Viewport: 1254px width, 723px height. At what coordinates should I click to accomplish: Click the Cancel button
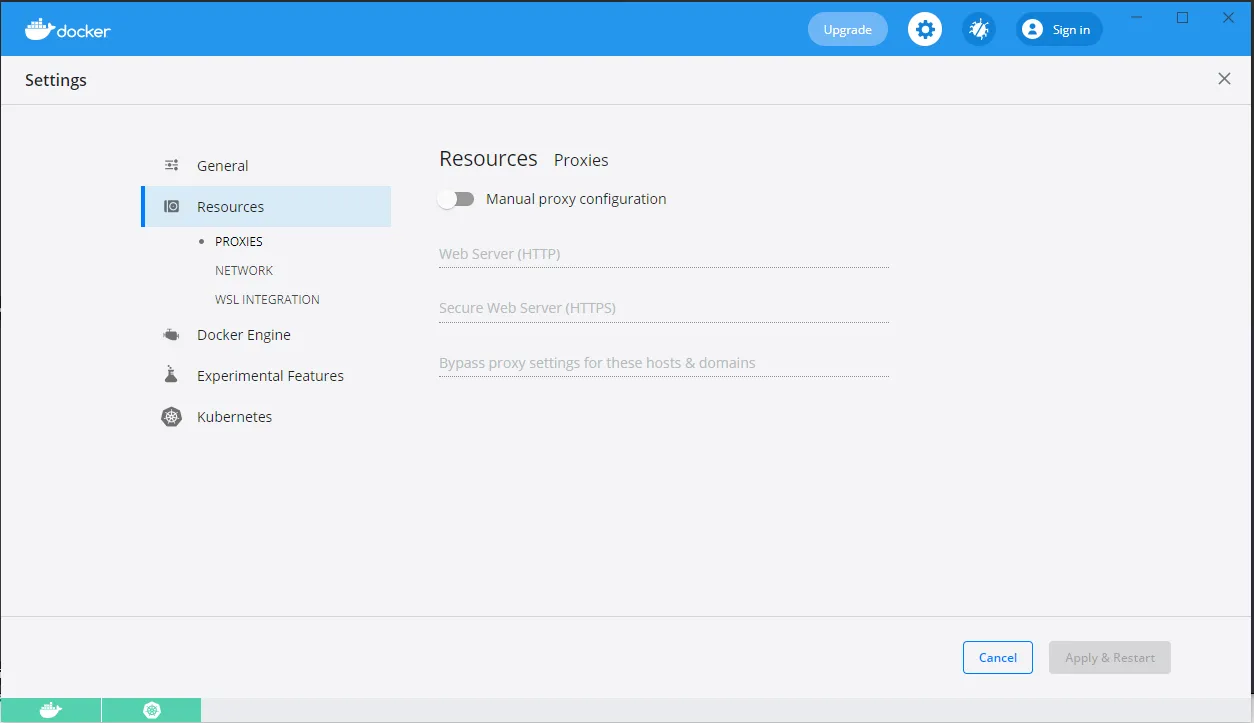pos(998,657)
